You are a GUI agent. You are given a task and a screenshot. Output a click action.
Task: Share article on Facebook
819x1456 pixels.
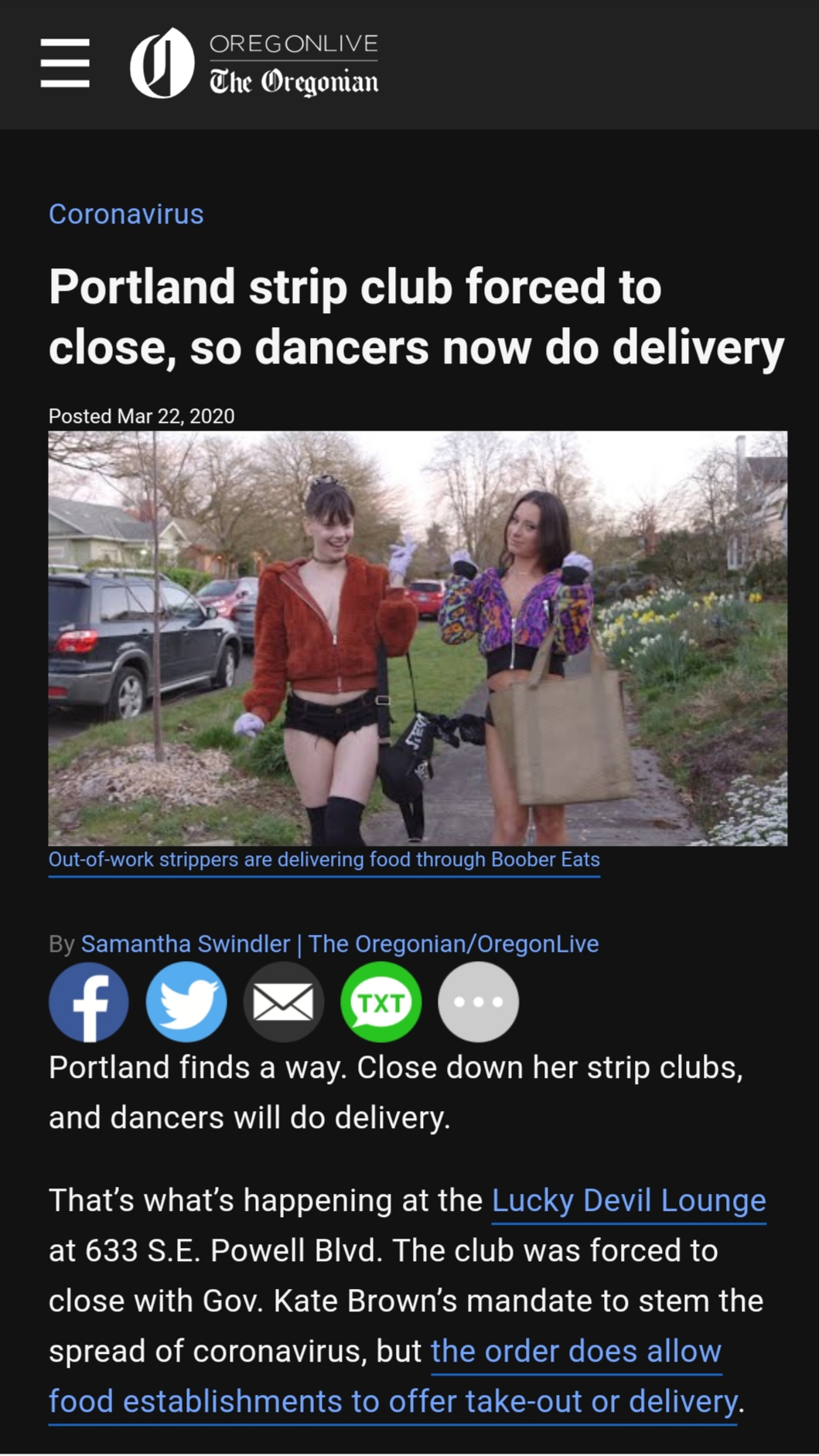89,1001
